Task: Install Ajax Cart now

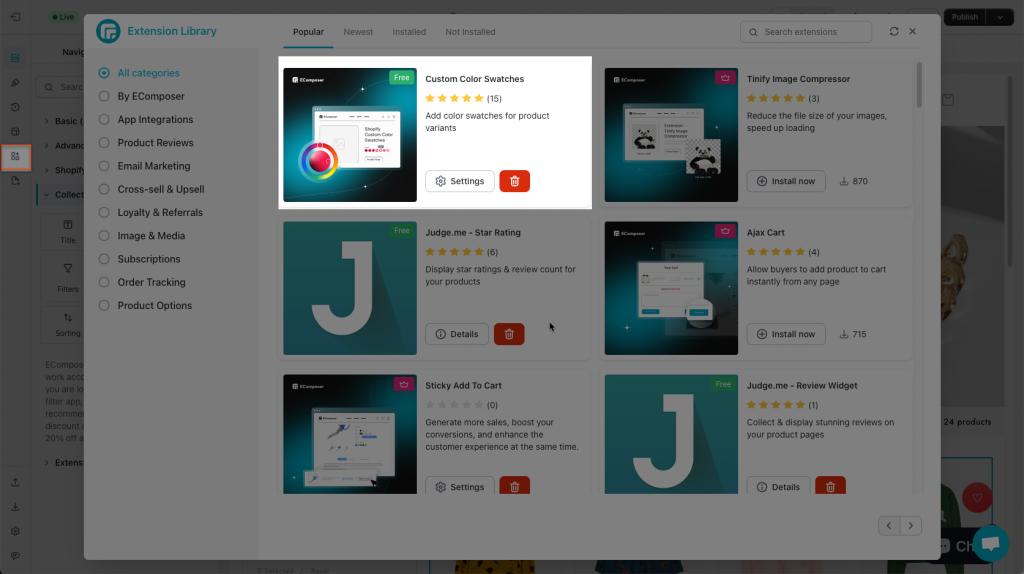Action: click(786, 334)
